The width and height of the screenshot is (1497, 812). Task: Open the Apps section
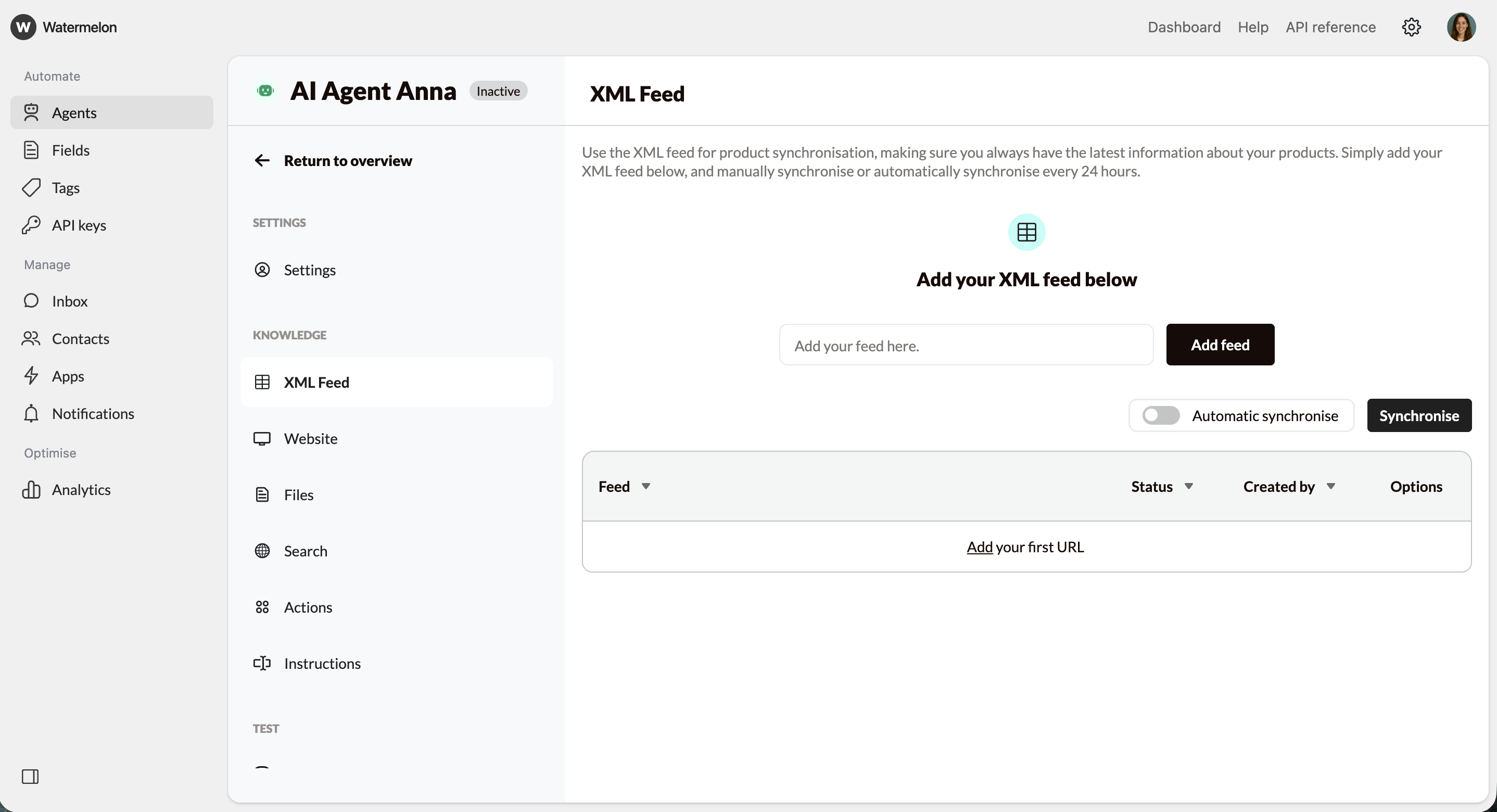[x=69, y=376]
